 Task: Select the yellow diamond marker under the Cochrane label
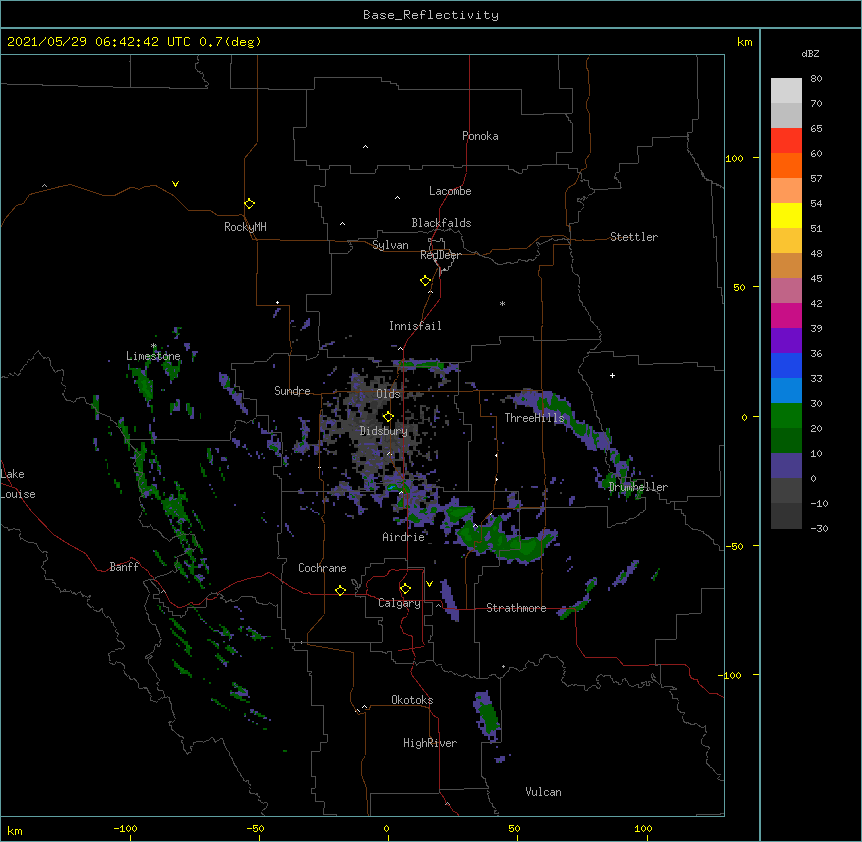tap(340, 590)
